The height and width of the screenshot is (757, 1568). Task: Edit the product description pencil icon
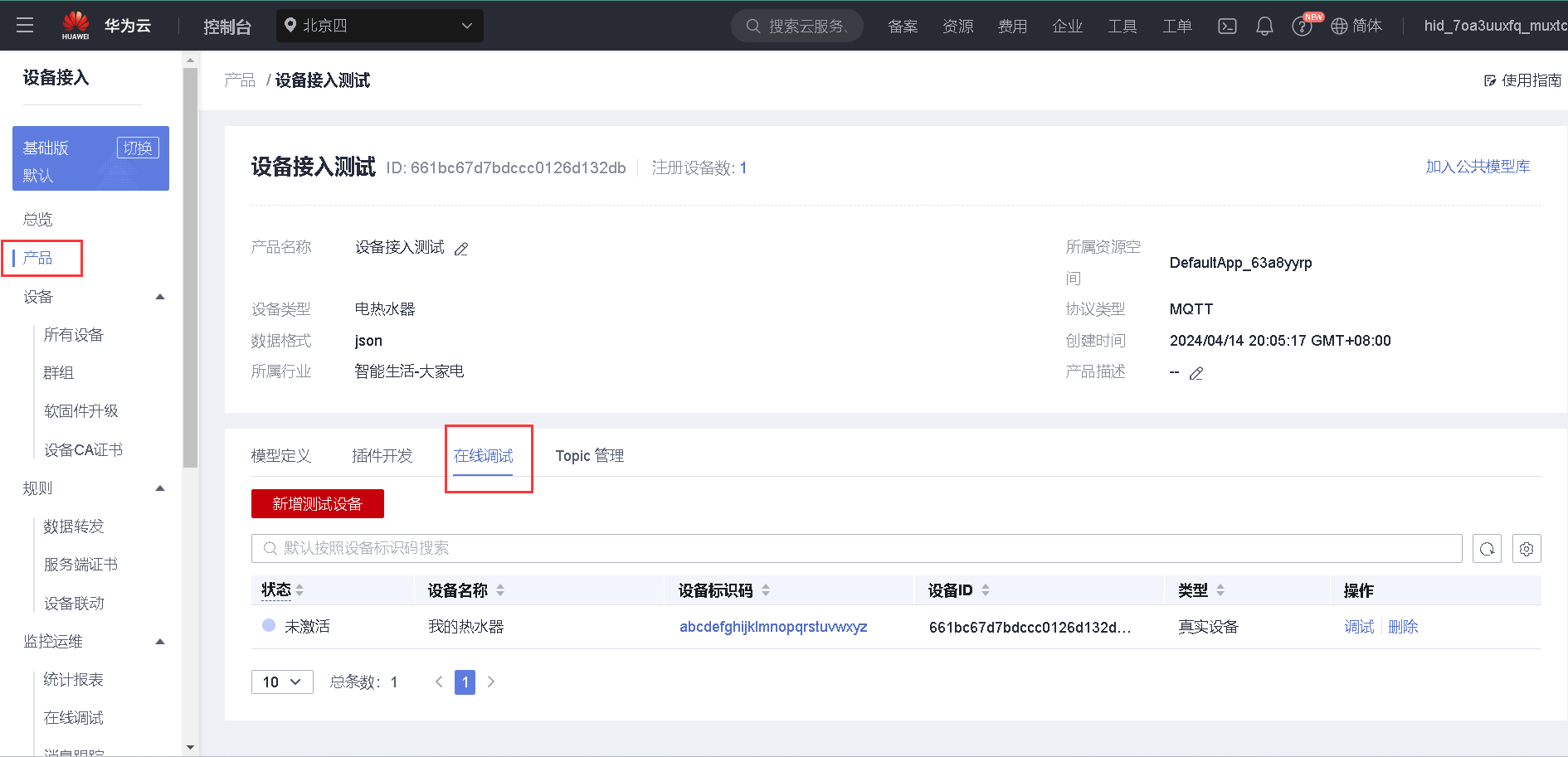[1196, 373]
